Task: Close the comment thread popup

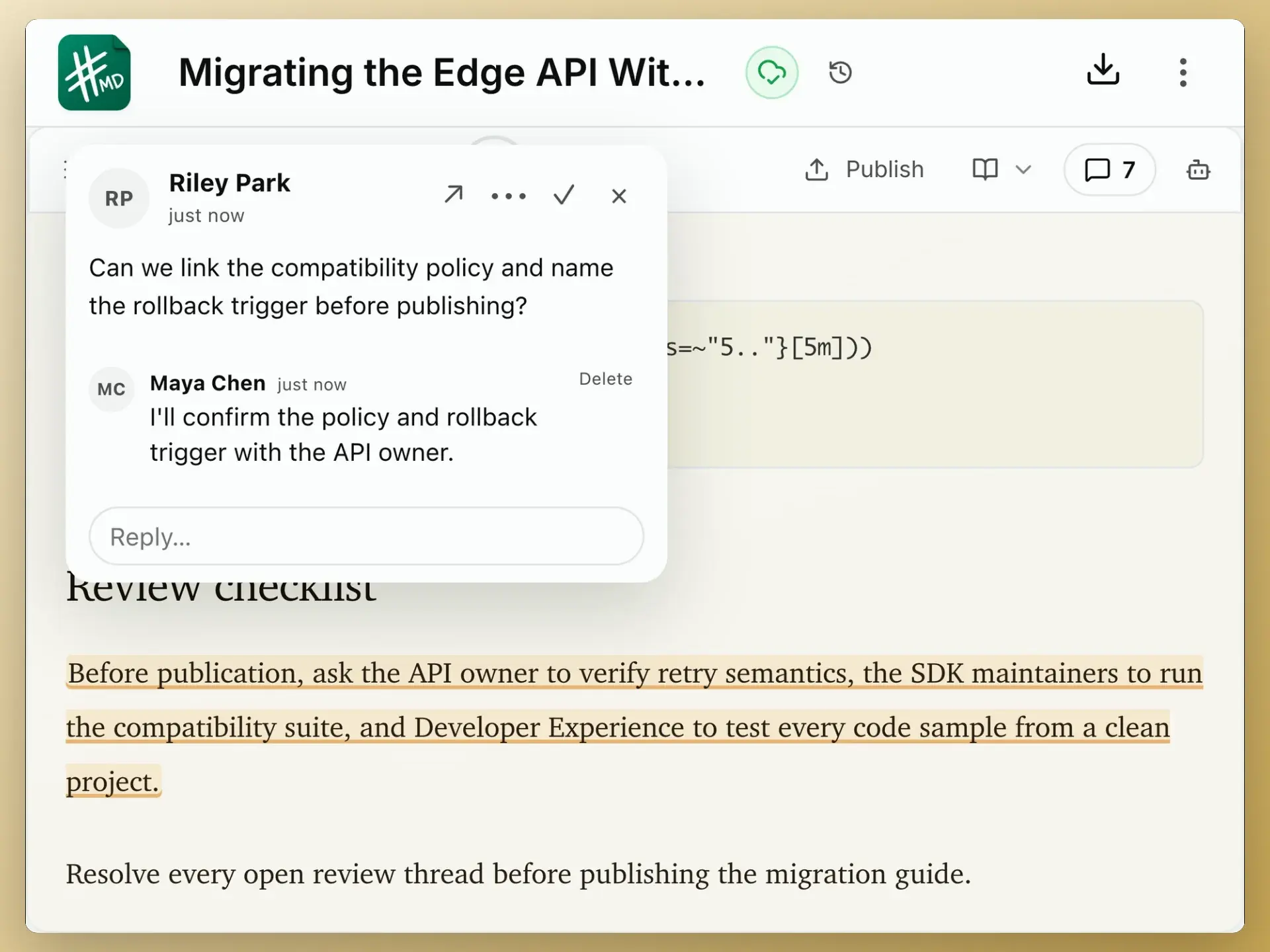Action: coord(619,196)
